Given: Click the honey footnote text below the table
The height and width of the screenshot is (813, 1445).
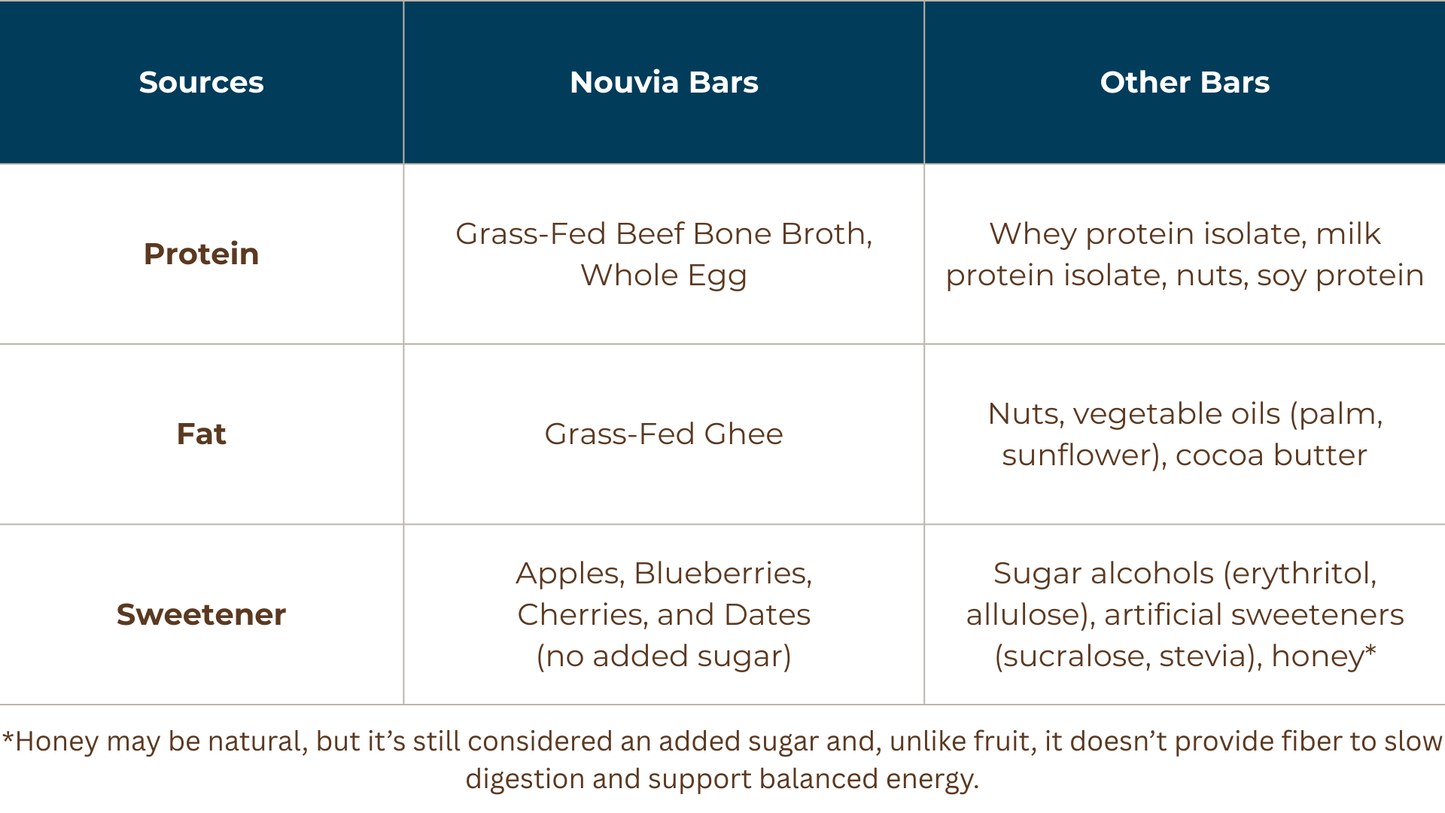Looking at the screenshot, I should [722, 759].
